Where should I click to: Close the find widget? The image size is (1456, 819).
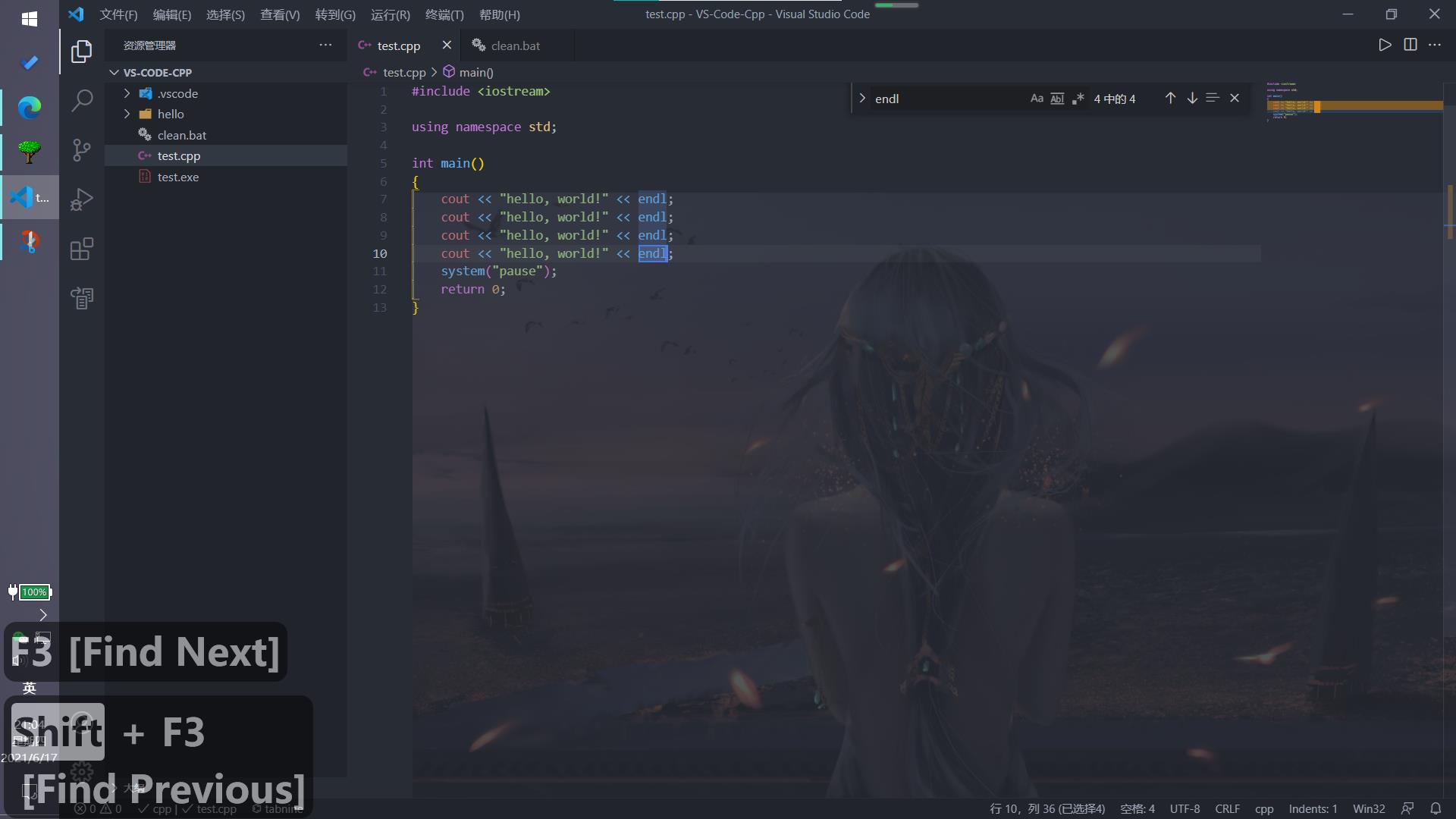point(1235,98)
